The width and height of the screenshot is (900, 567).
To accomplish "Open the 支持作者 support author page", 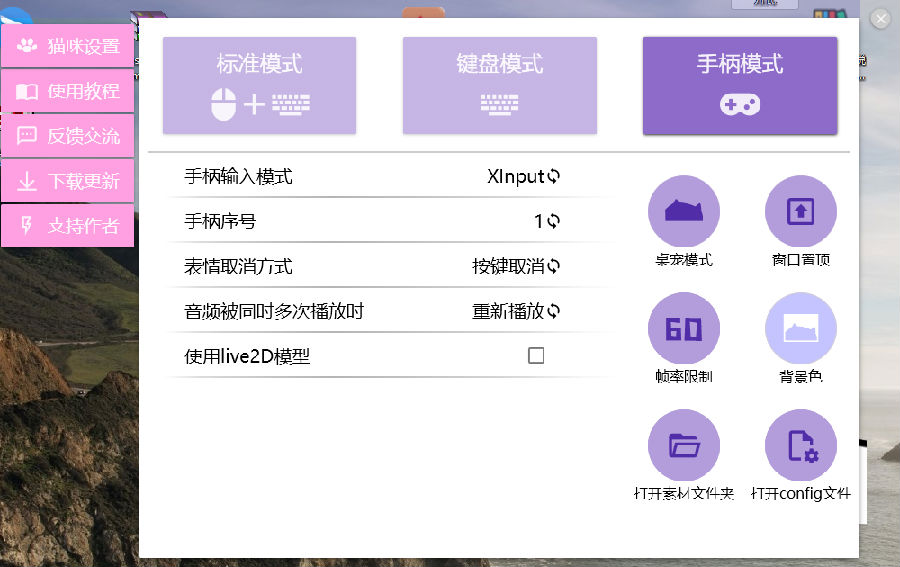I will pos(68,226).
